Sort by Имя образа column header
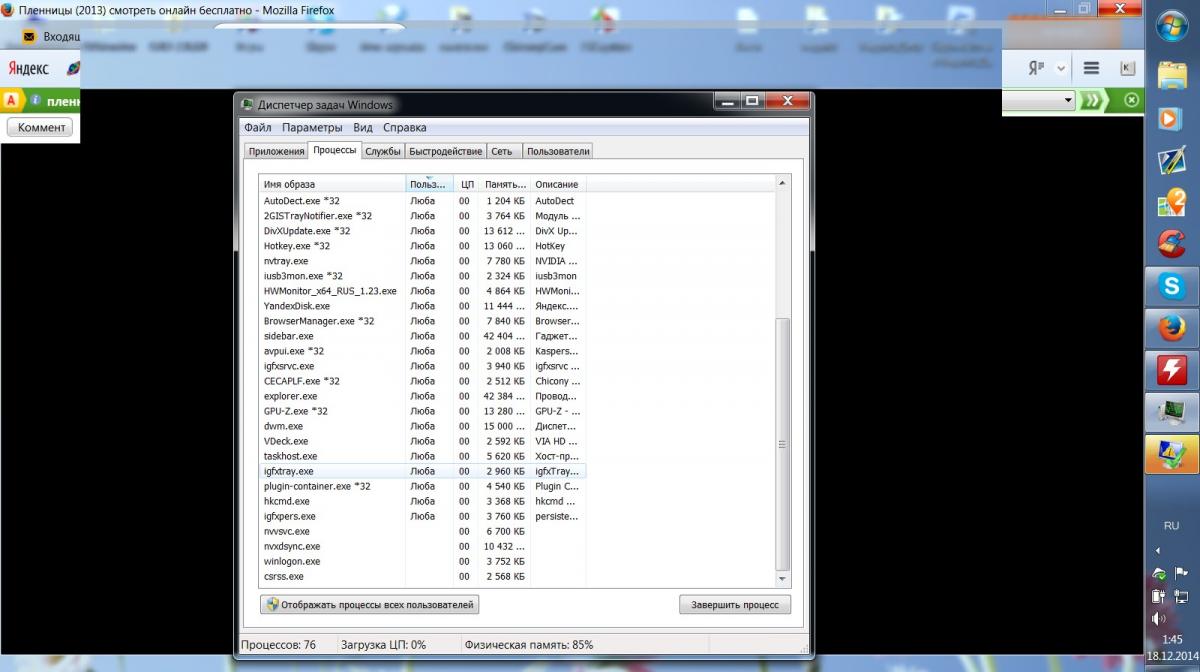This screenshot has width=1200, height=672. pyautogui.click(x=332, y=184)
